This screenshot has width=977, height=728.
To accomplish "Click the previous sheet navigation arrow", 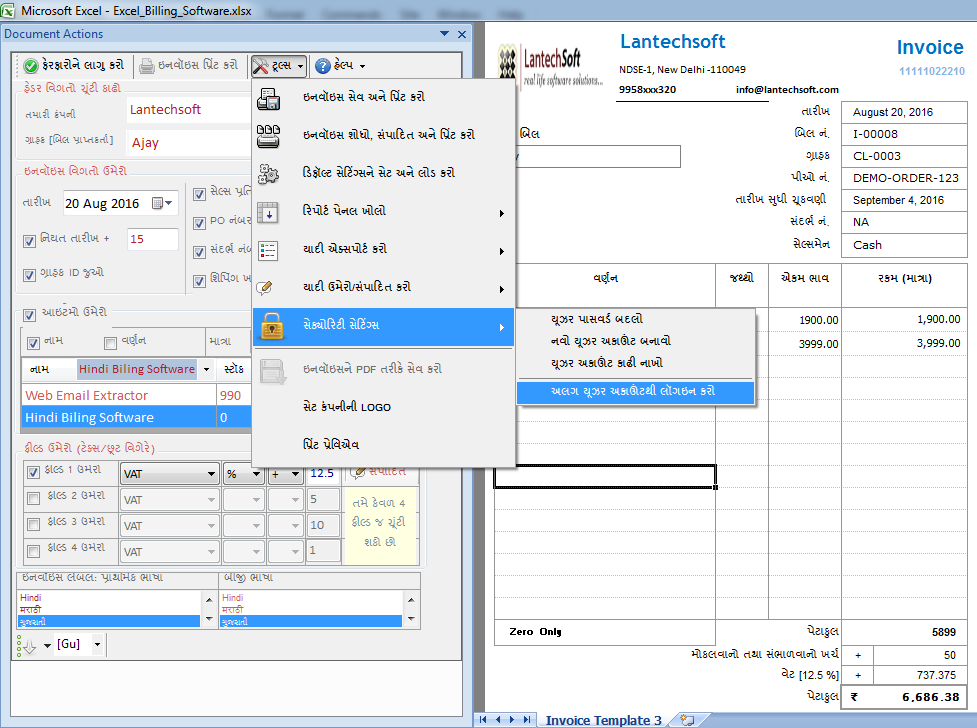I will (x=498, y=719).
